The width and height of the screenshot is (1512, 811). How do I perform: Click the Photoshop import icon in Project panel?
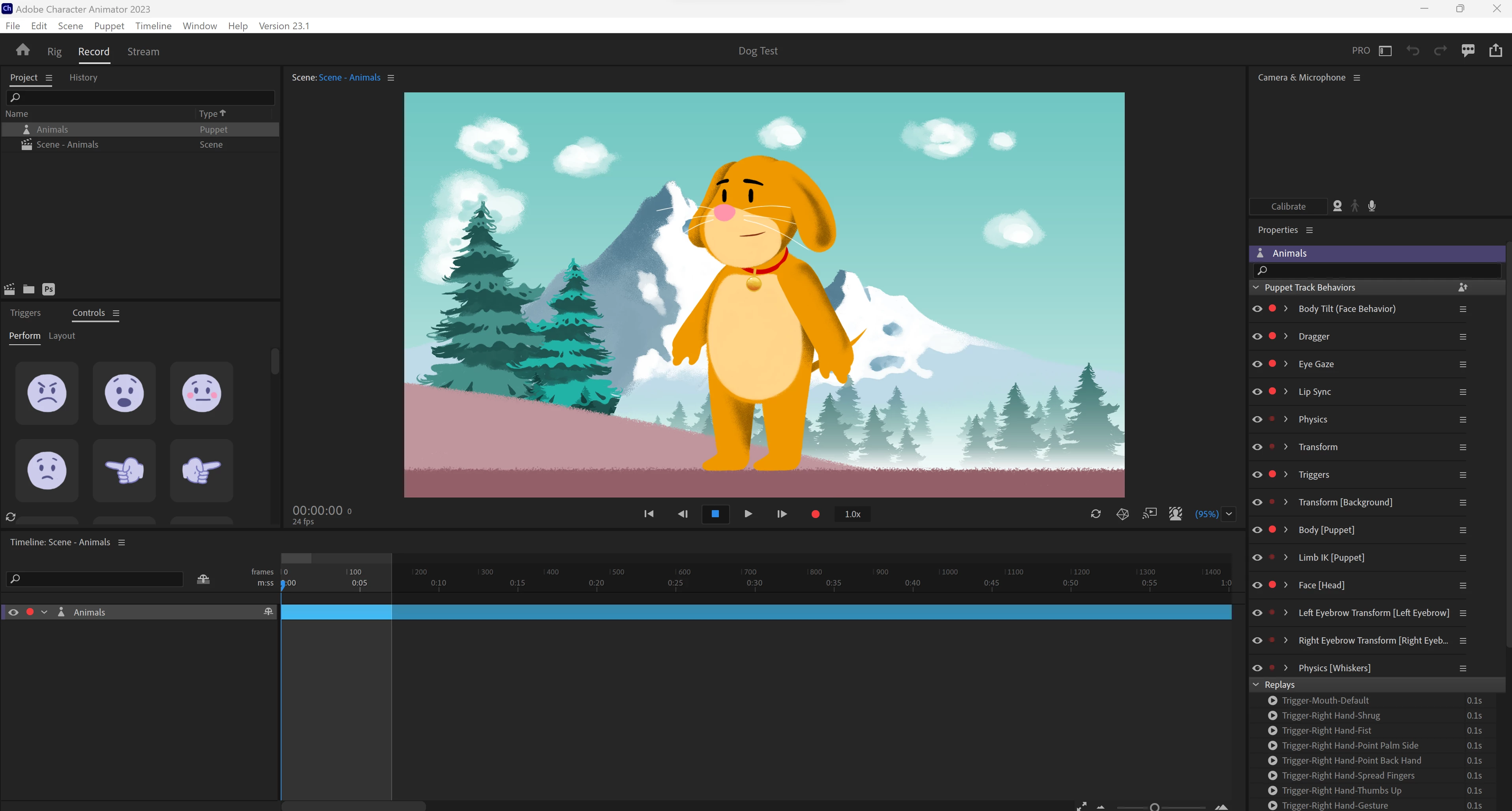(49, 289)
